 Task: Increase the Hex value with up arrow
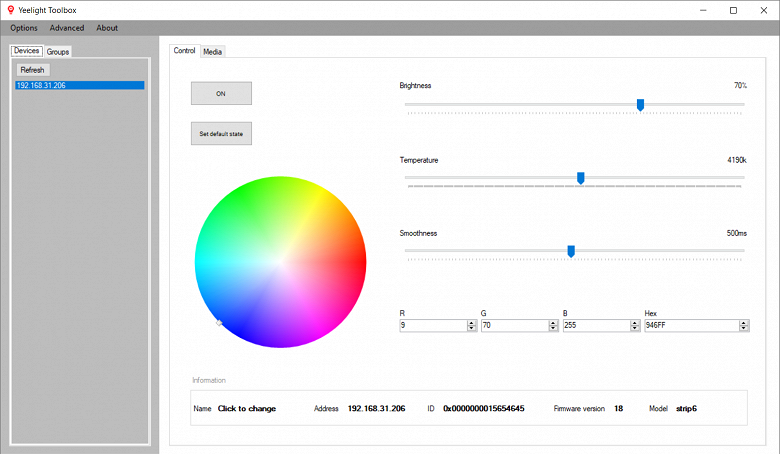pos(744,323)
